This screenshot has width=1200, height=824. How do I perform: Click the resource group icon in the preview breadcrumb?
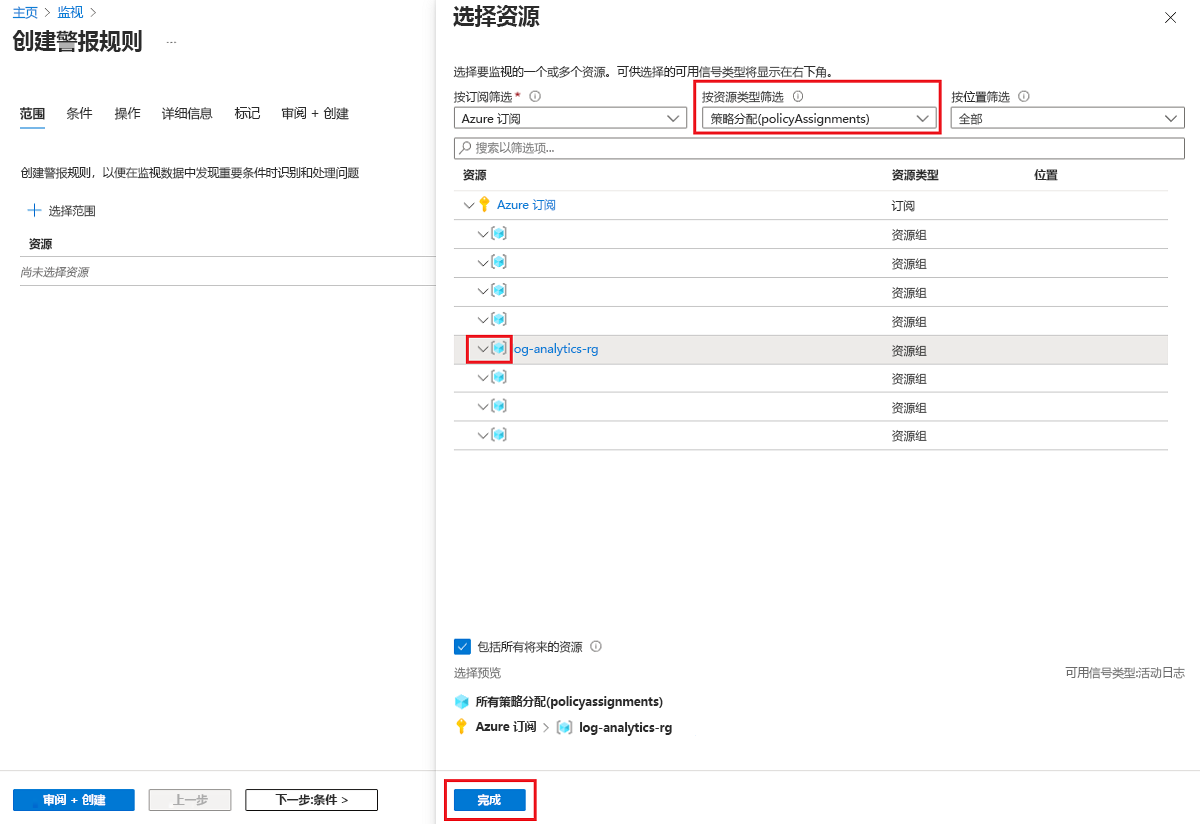[564, 727]
